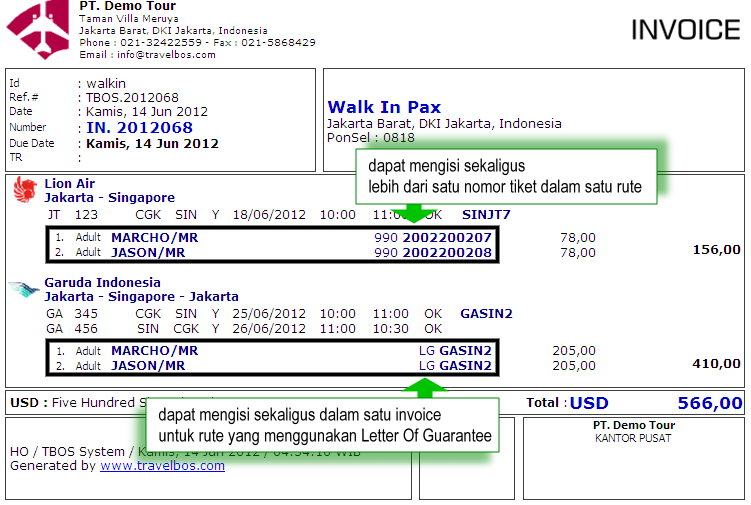
Task: Click the Jakarta - Singapore route title
Action: point(110,197)
